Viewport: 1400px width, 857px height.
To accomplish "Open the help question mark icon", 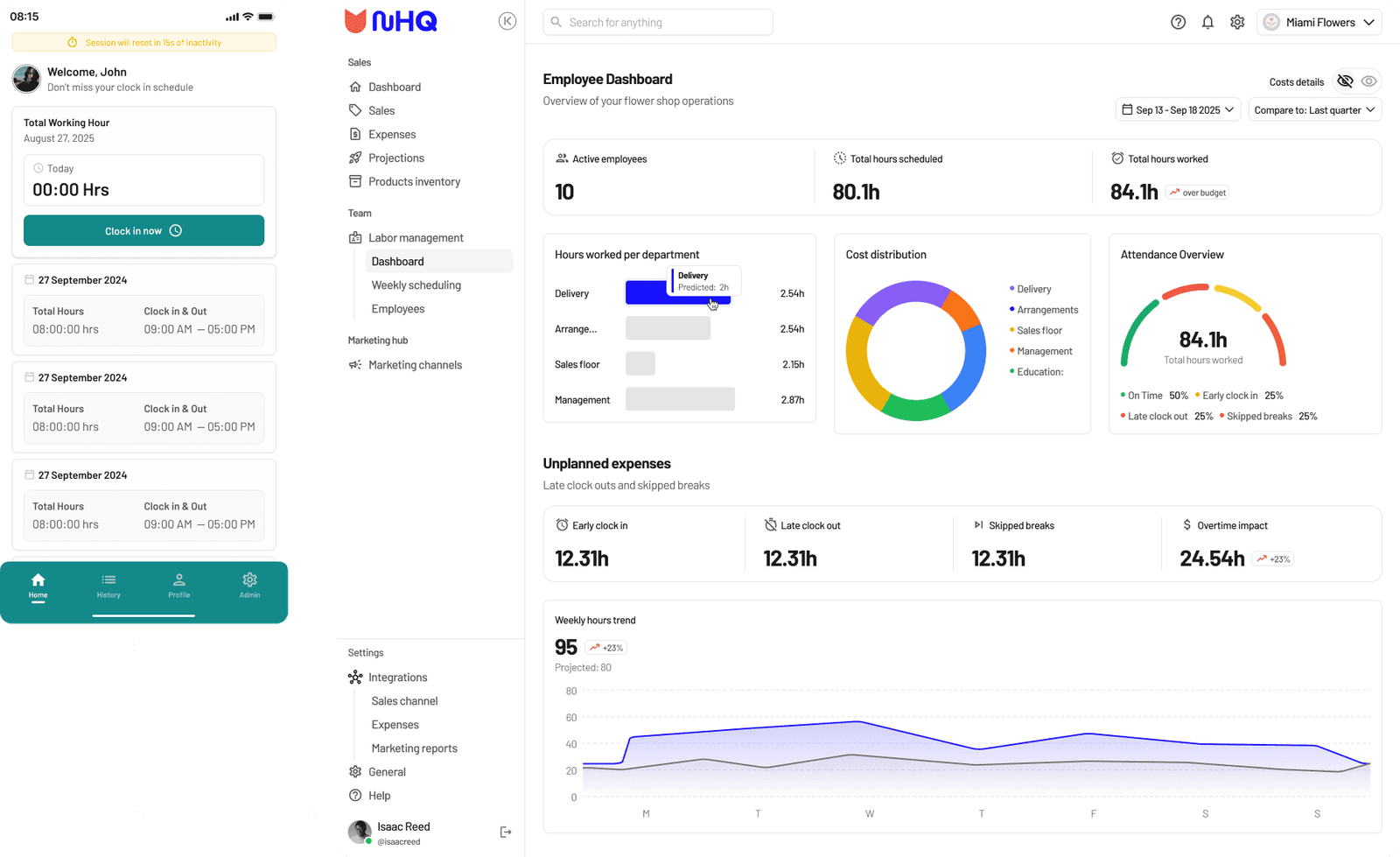I will (1178, 23).
